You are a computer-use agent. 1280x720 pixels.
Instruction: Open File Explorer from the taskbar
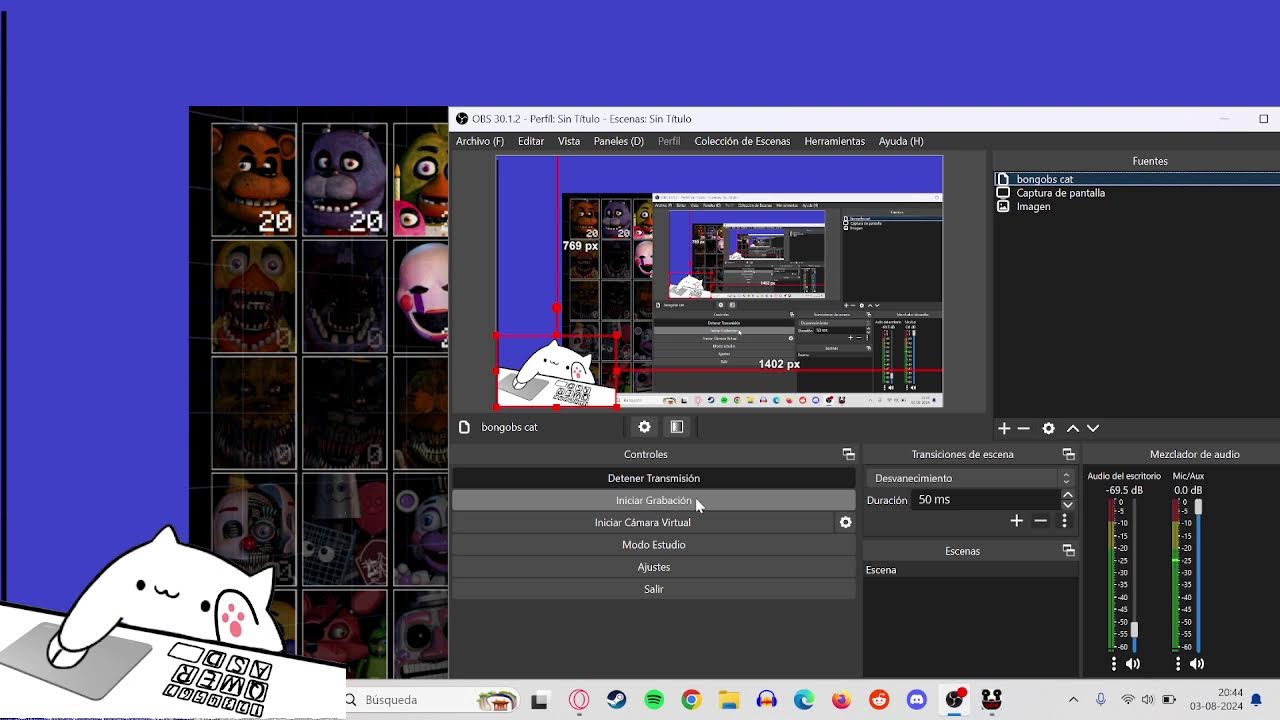[x=729, y=700]
